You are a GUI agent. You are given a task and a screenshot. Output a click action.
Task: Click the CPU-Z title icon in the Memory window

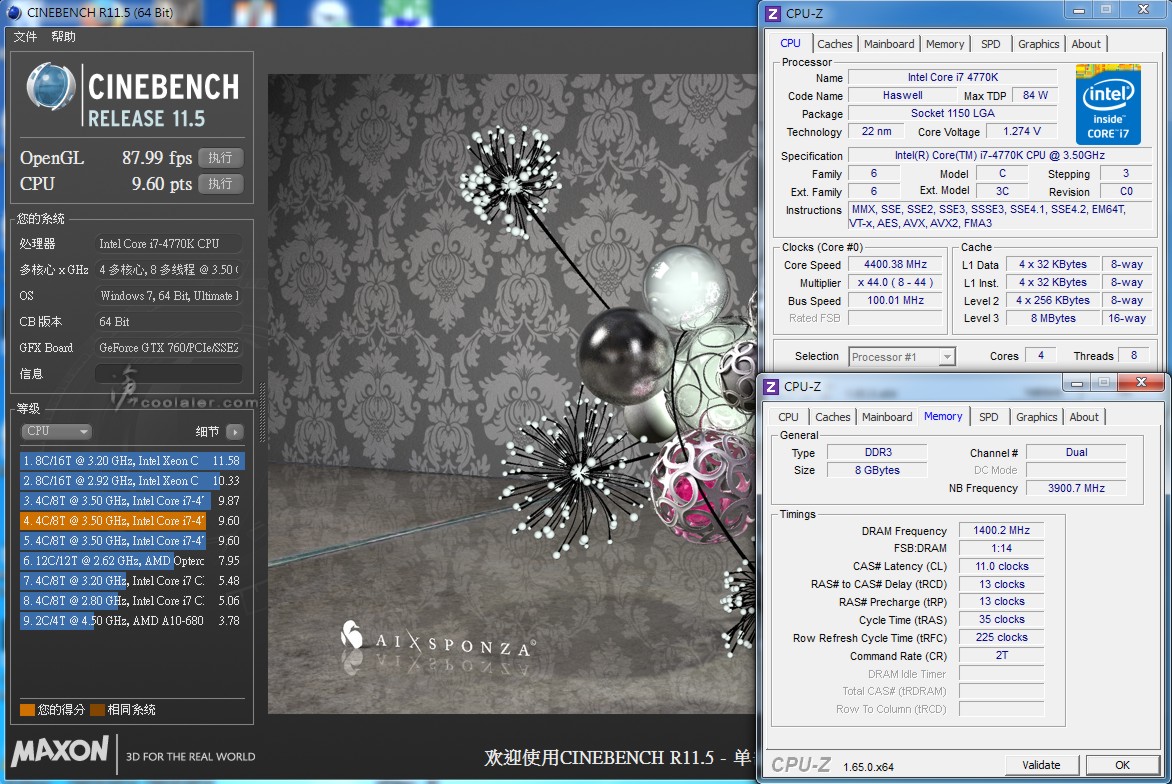coord(771,386)
